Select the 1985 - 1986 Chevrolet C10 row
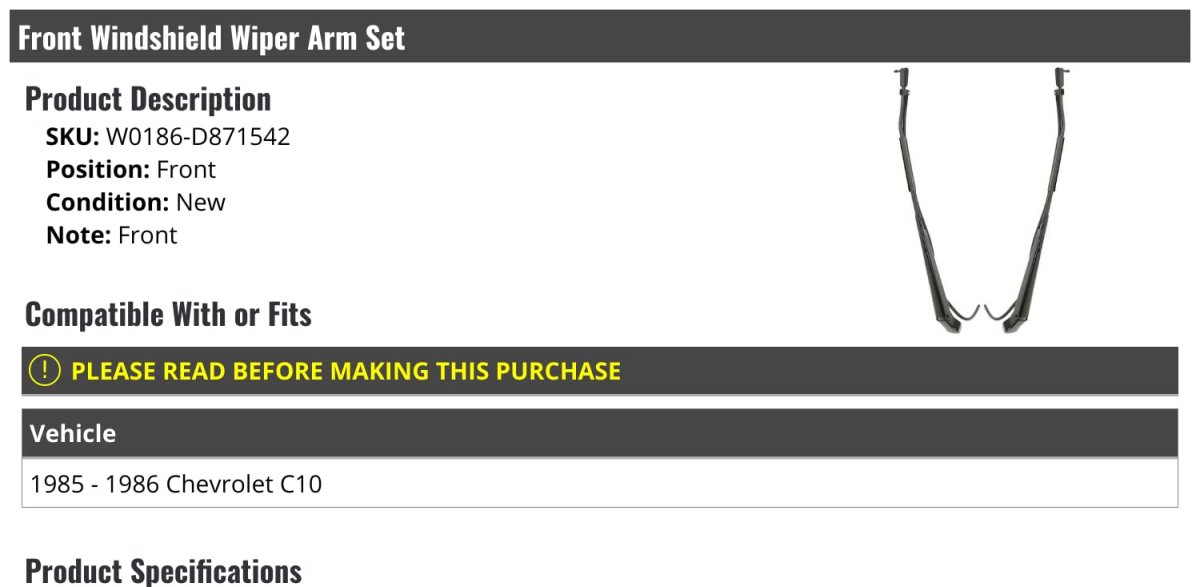Viewport: 1200px width, 587px height. (600, 484)
